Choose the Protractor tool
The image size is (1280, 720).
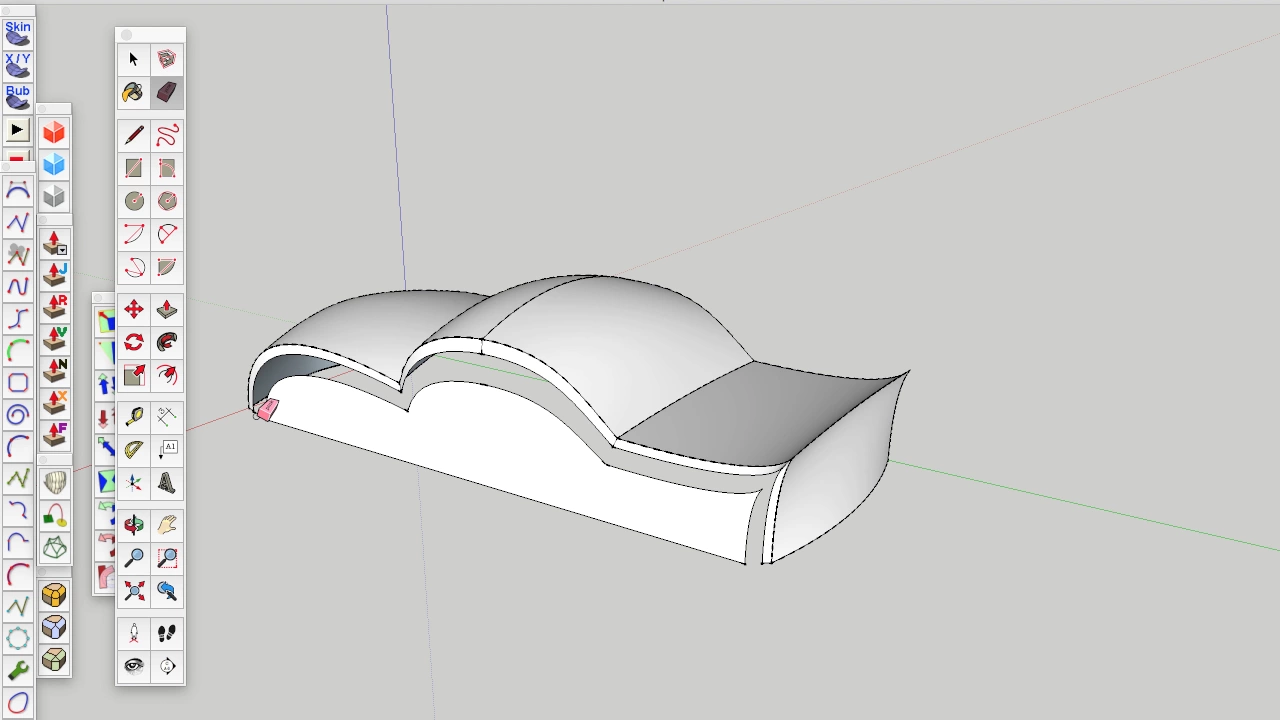(x=134, y=450)
